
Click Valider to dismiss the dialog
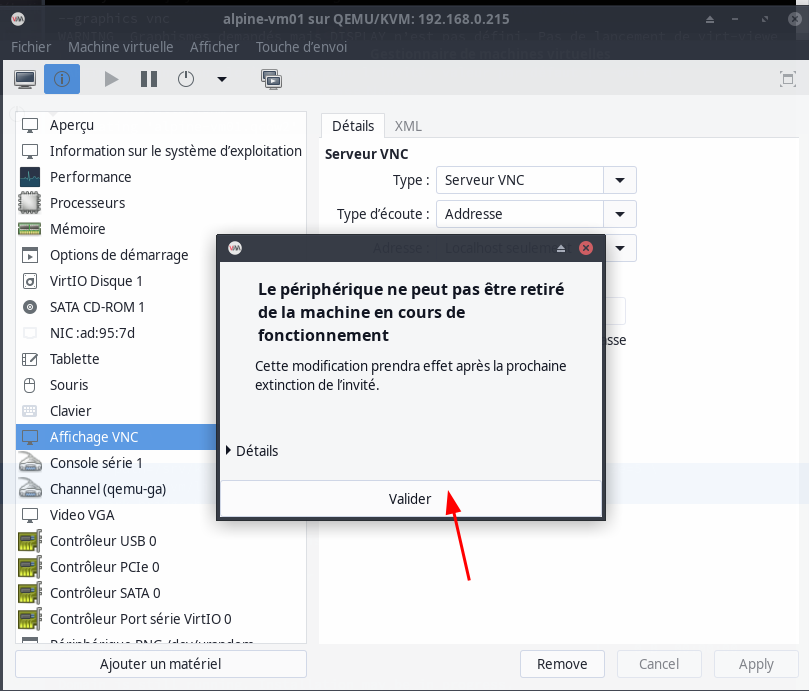(410, 499)
